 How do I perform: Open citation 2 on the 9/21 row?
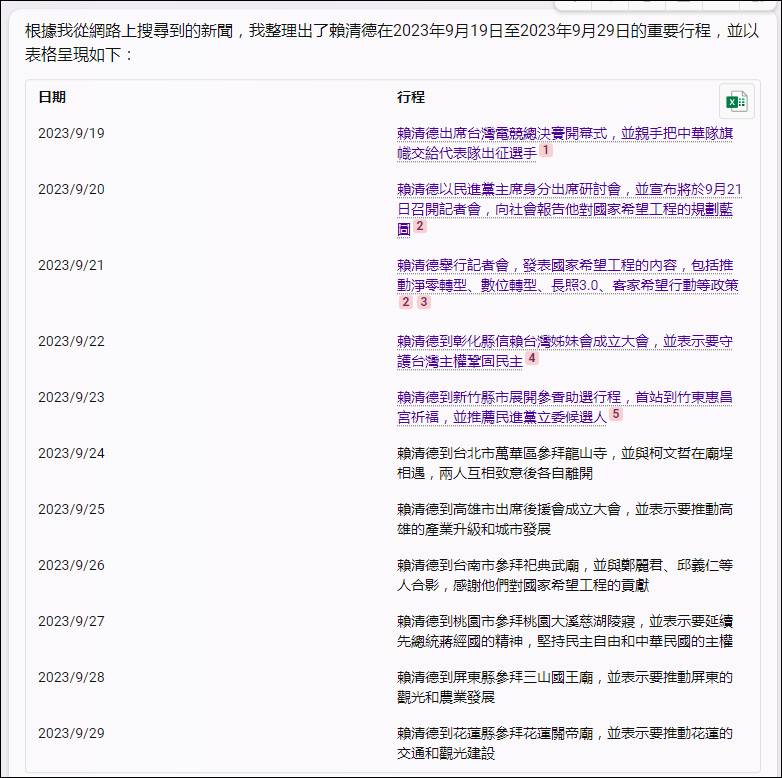(406, 302)
